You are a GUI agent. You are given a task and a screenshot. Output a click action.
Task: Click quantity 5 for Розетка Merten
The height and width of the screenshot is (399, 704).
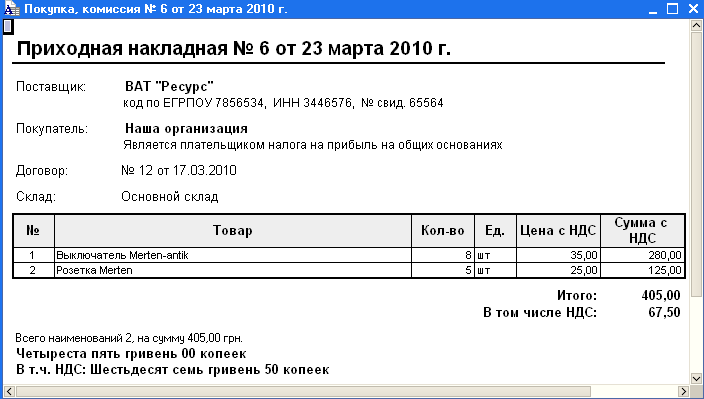click(x=443, y=270)
